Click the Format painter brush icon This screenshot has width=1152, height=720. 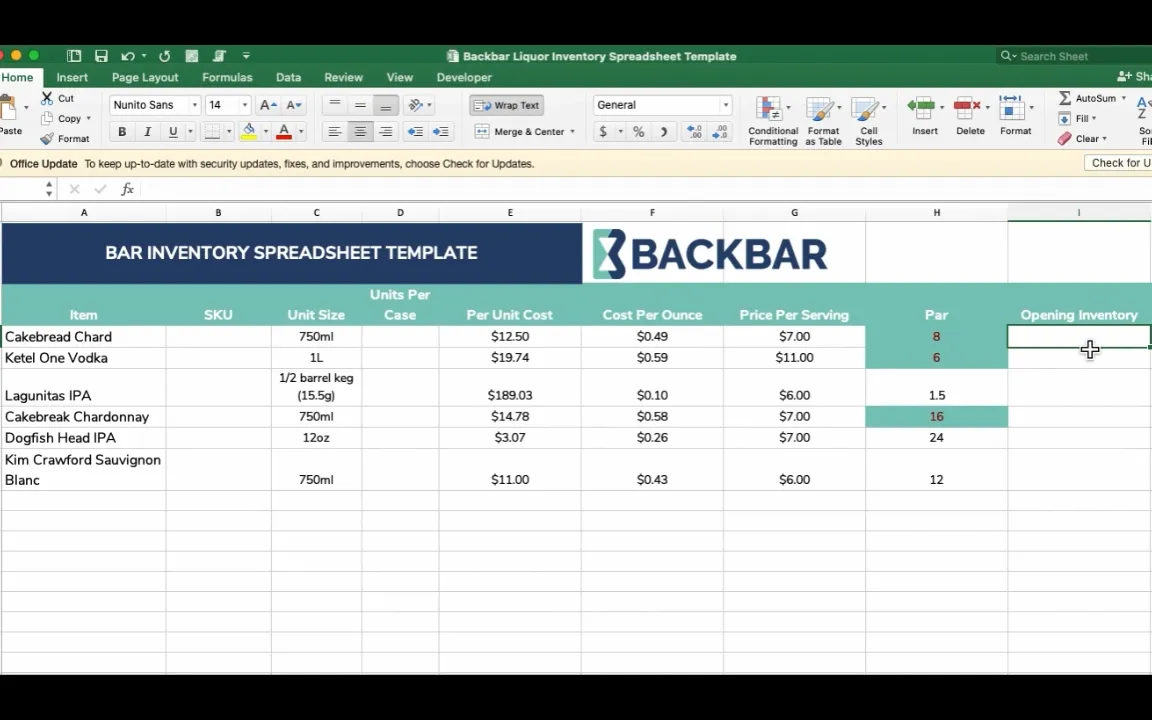(x=47, y=138)
